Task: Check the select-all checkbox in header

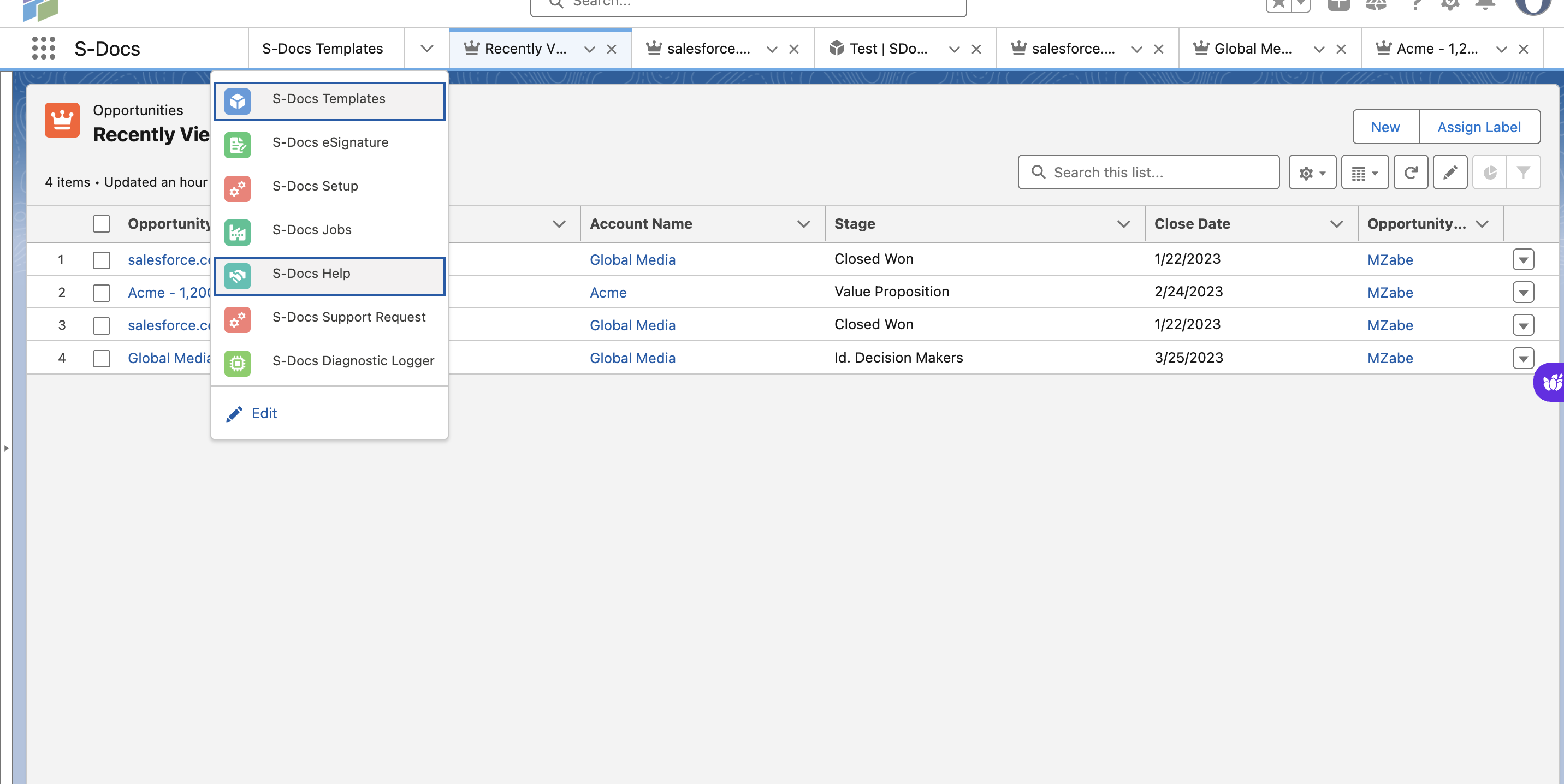Action: pos(102,224)
